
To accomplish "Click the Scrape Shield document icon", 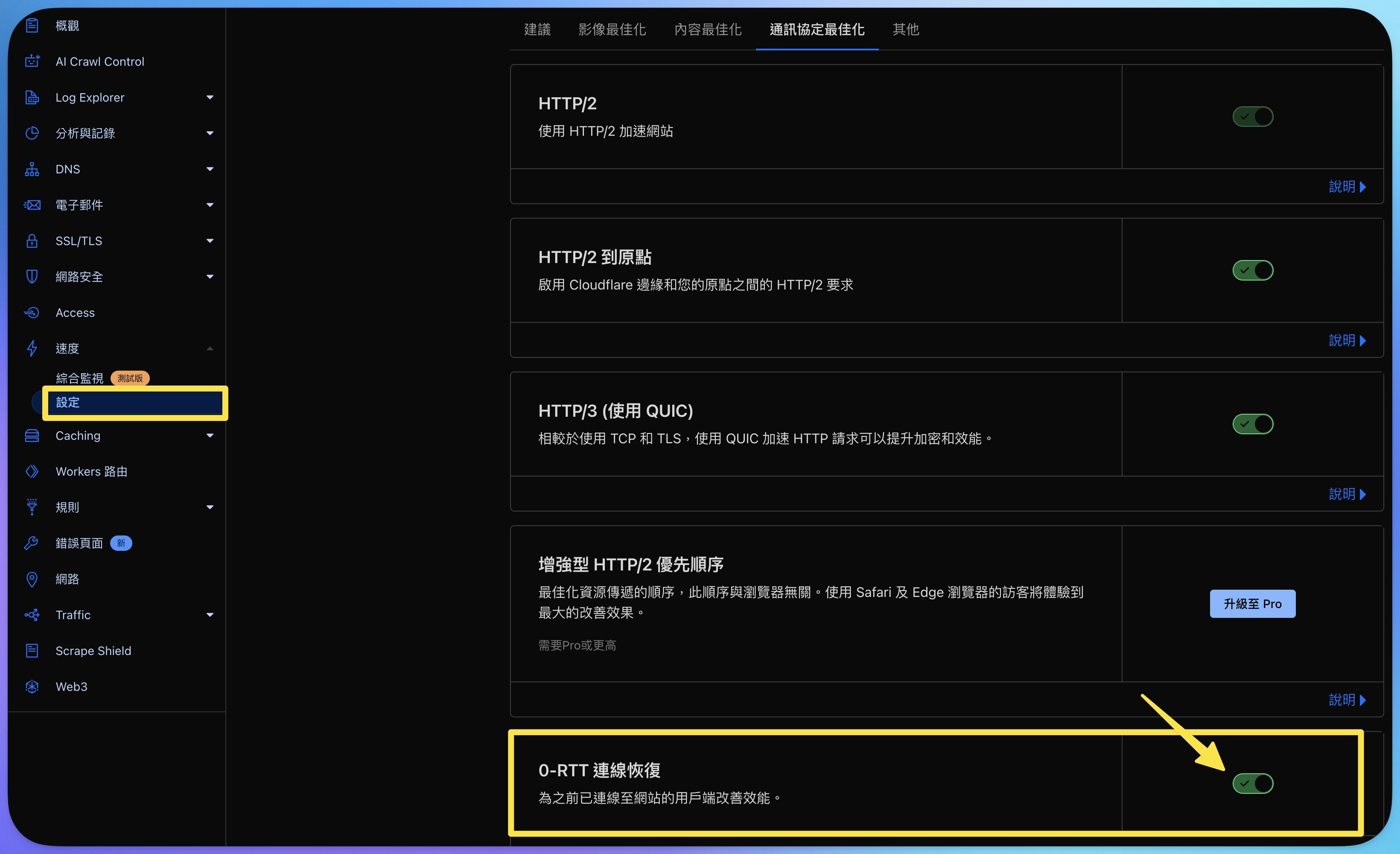I will [x=32, y=650].
